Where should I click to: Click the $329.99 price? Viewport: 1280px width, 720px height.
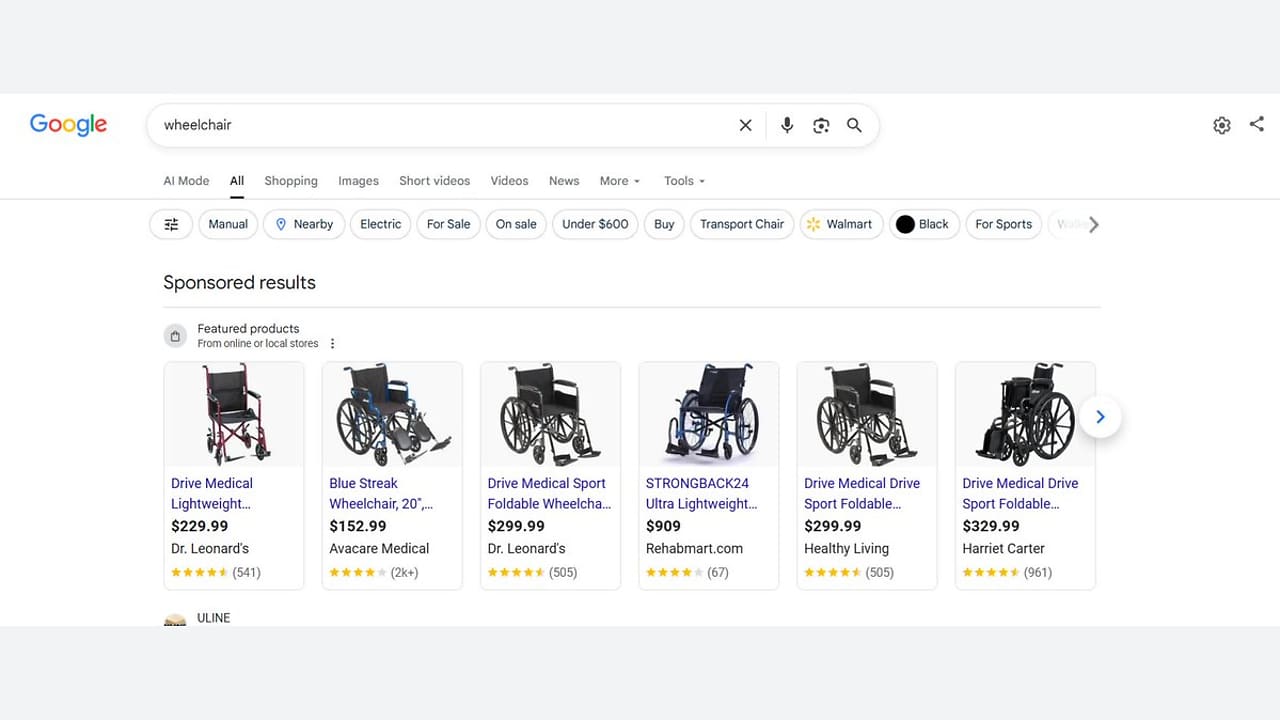991,526
